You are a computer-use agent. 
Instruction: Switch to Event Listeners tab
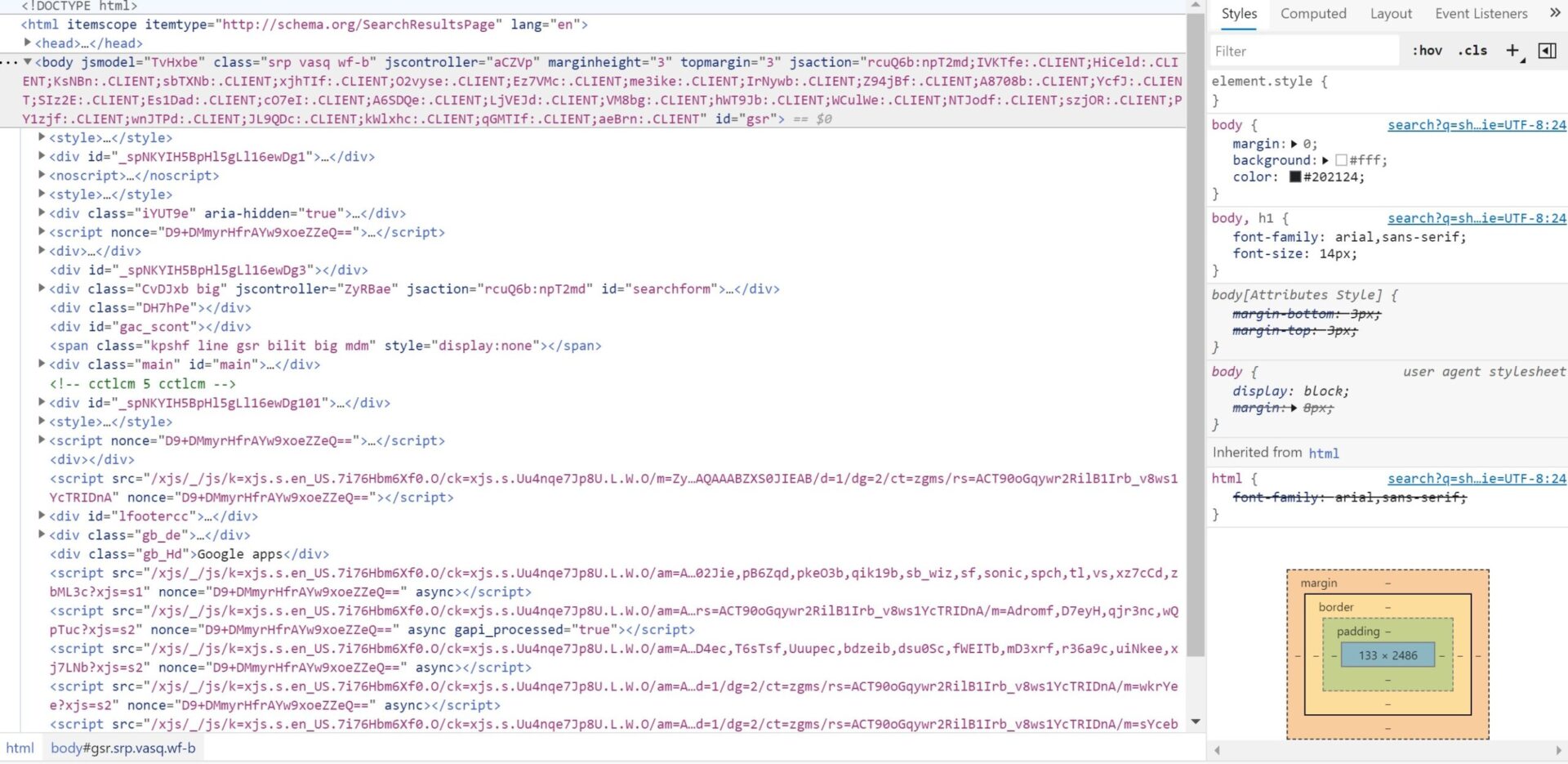1481,13
